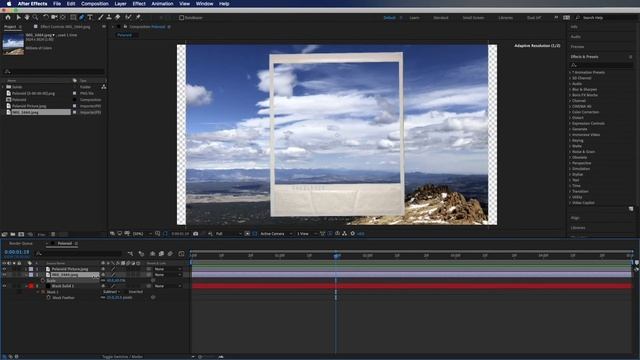The height and width of the screenshot is (360, 640).
Task: Open the Animation menu
Action: tap(162, 4)
